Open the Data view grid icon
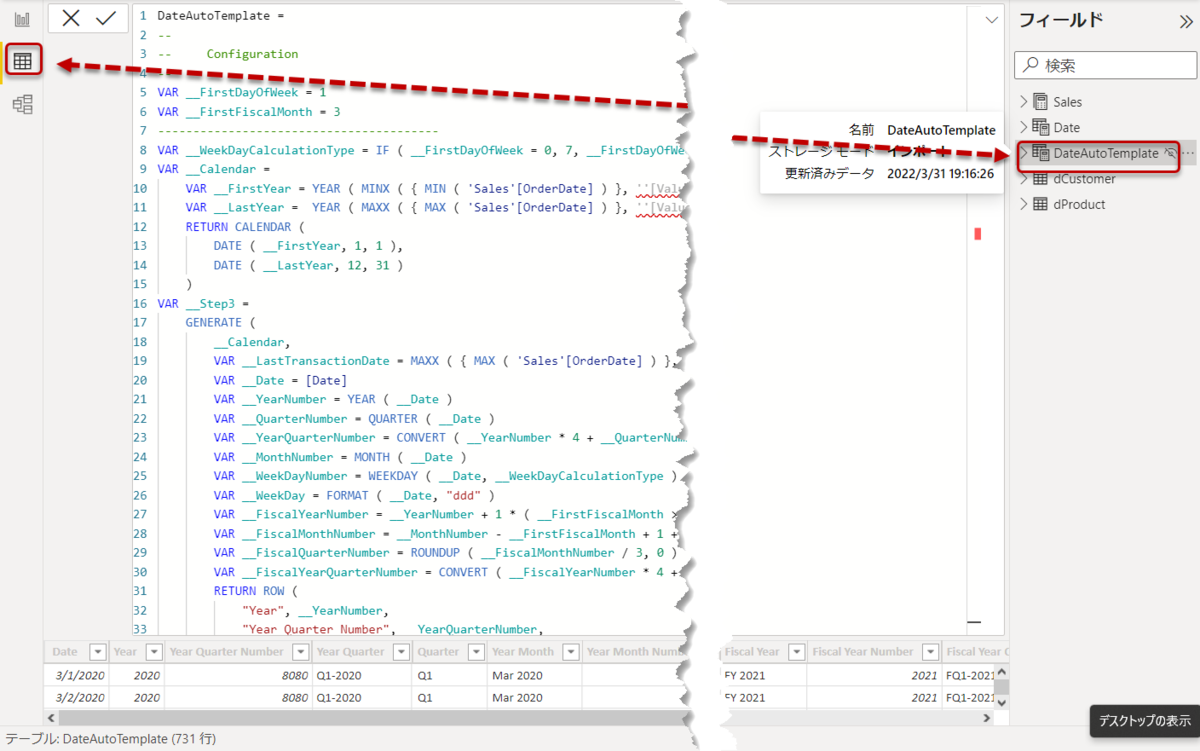The width and height of the screenshot is (1200, 751). pyautogui.click(x=22, y=61)
